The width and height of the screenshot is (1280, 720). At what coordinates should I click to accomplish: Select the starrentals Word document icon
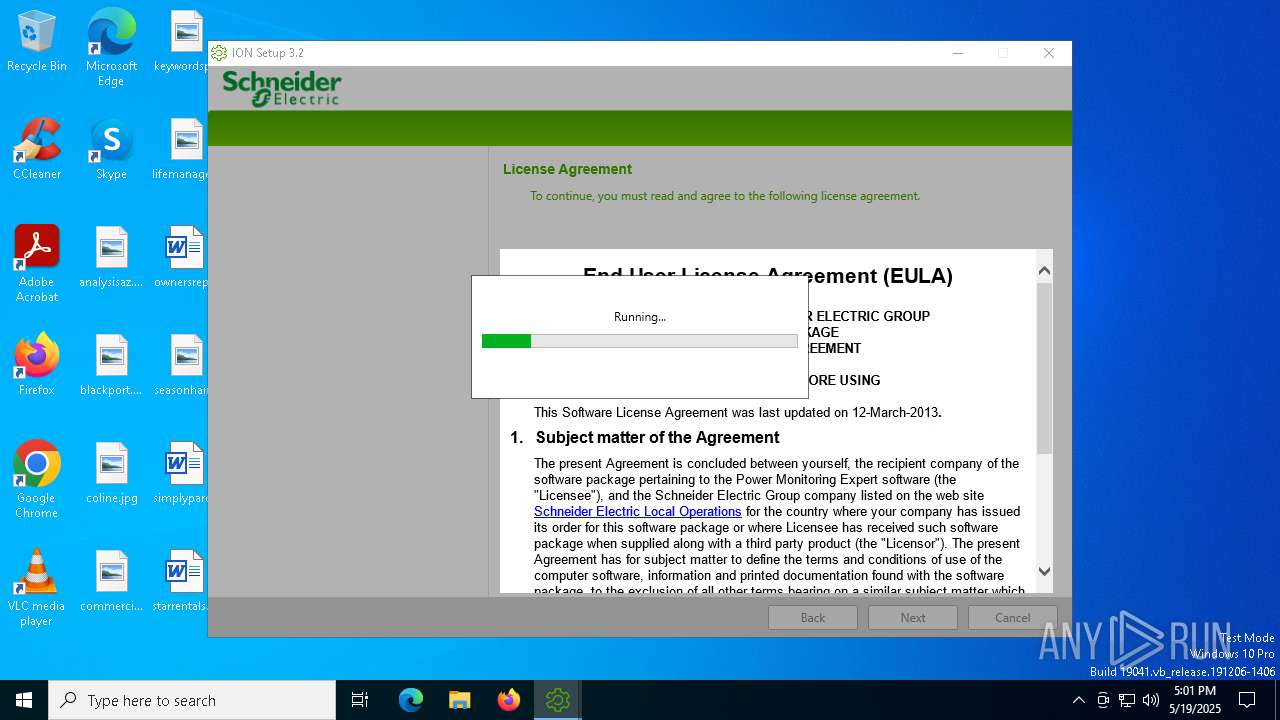181,581
